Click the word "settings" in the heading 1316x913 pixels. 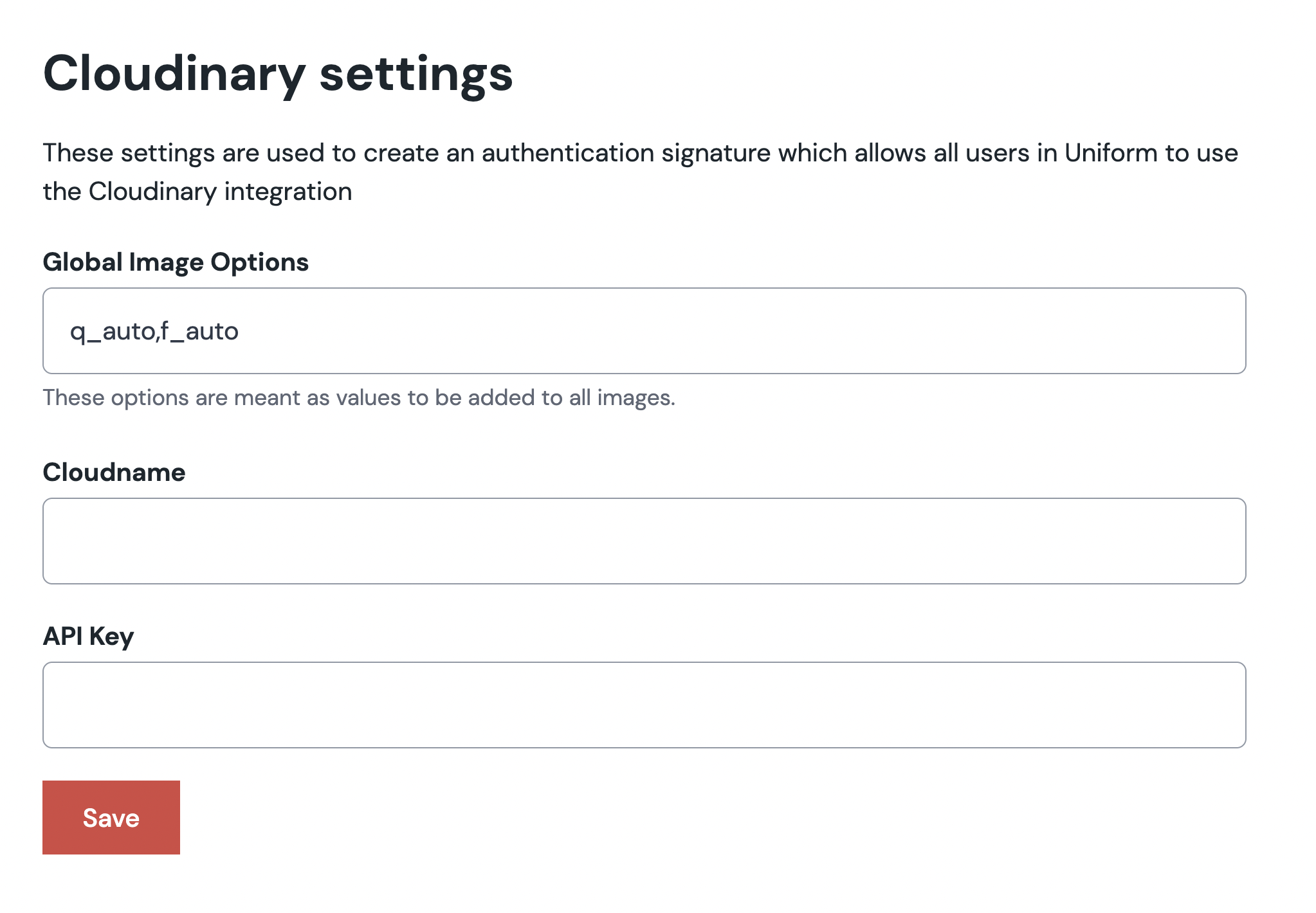point(416,74)
